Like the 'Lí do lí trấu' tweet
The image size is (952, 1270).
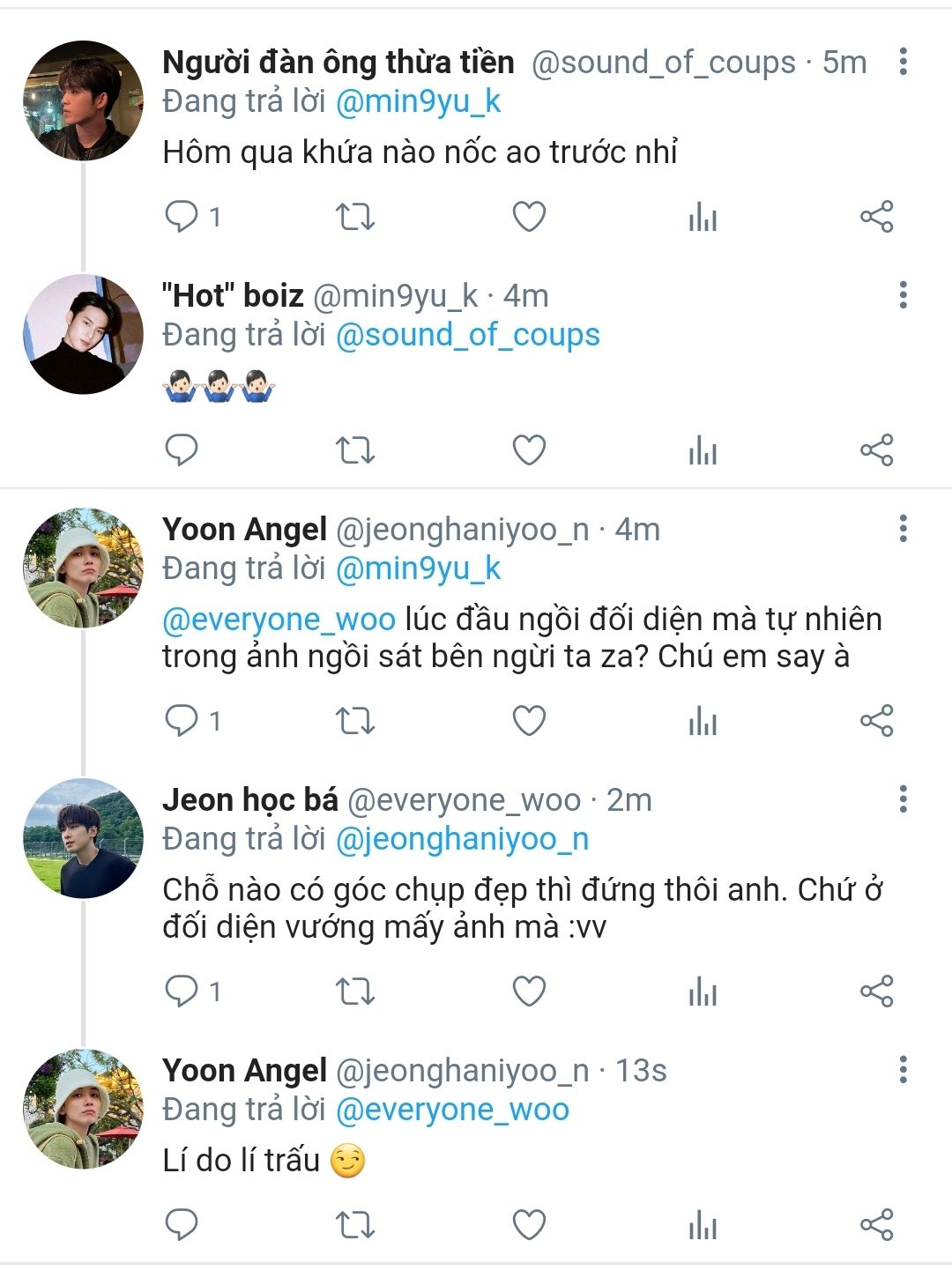pos(529,1224)
